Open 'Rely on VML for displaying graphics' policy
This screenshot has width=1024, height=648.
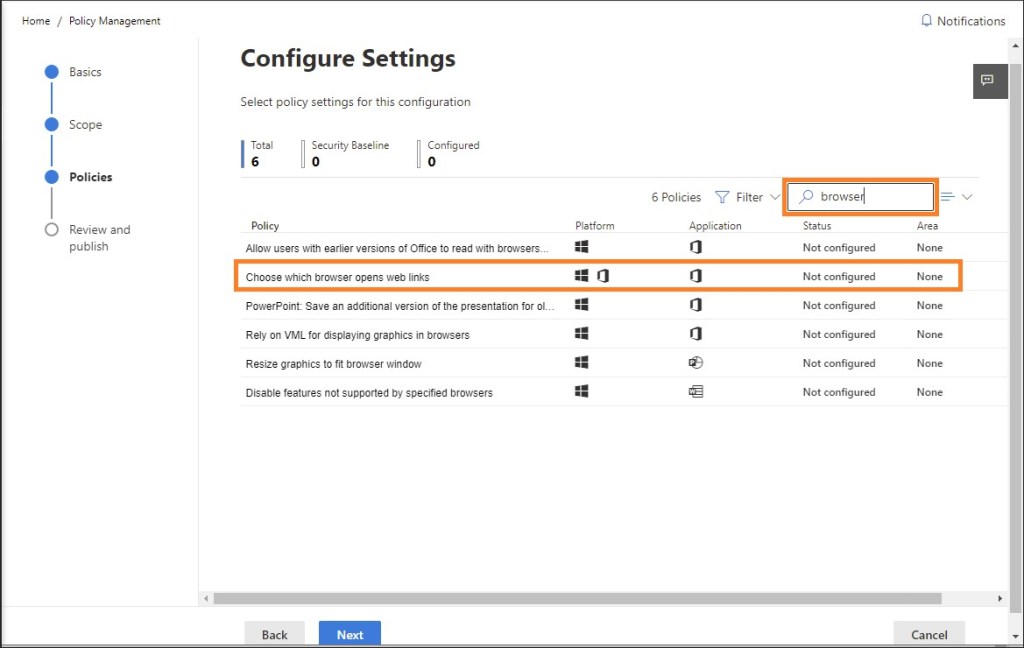357,334
